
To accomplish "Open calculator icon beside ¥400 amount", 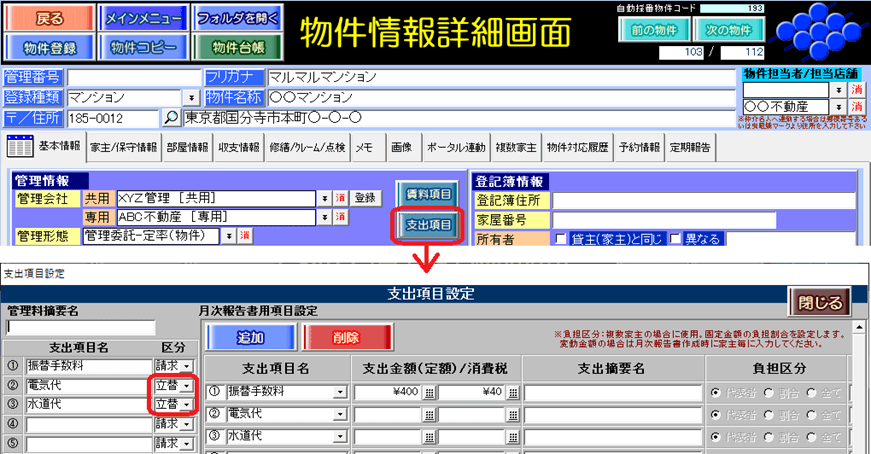I will 429,392.
